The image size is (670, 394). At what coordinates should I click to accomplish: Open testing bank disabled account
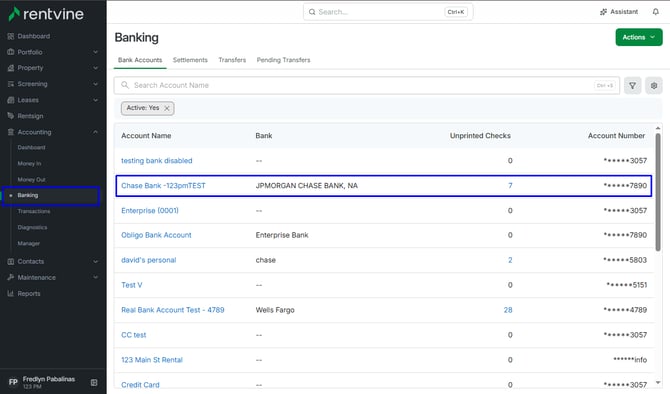[156, 161]
